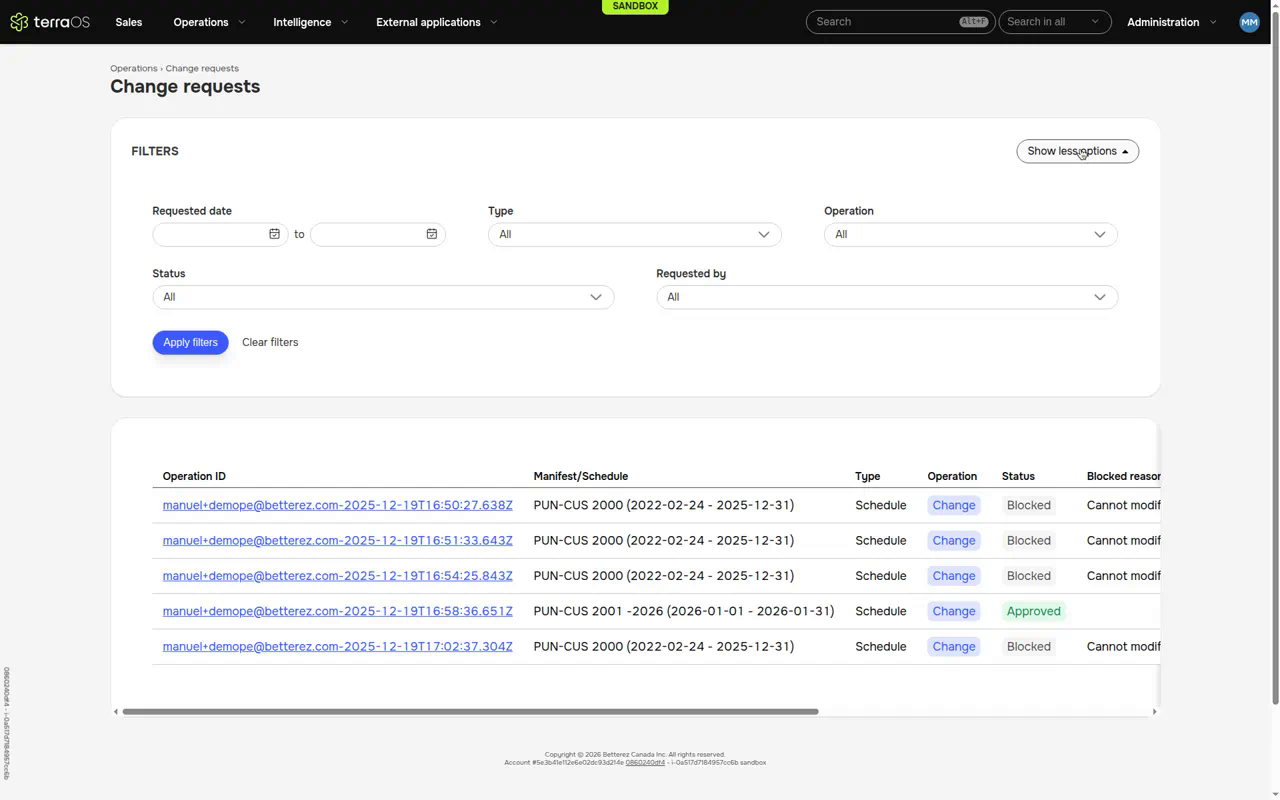
Task: Click the Requested date end field
Action: (377, 234)
